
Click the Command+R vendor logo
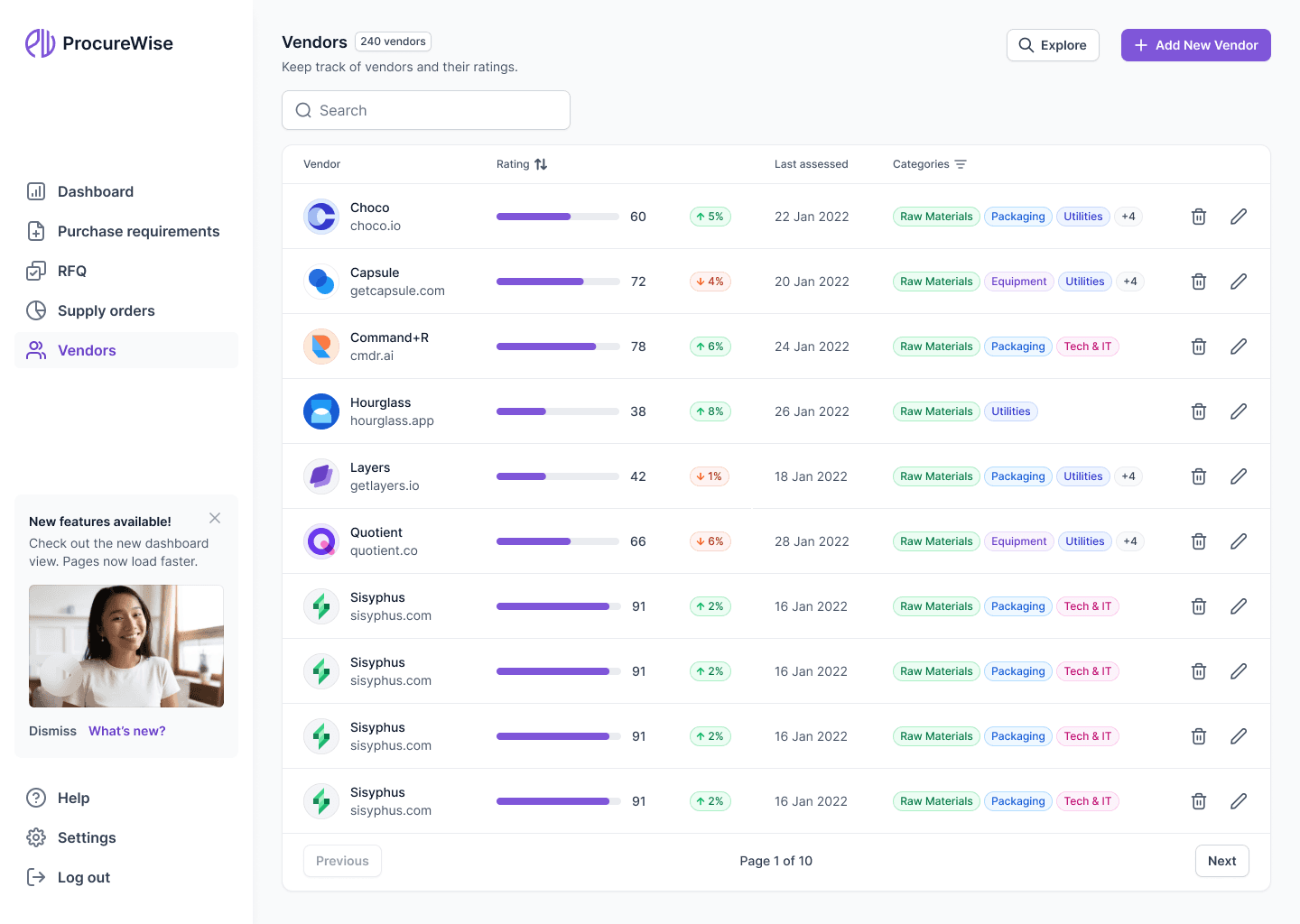(x=321, y=346)
